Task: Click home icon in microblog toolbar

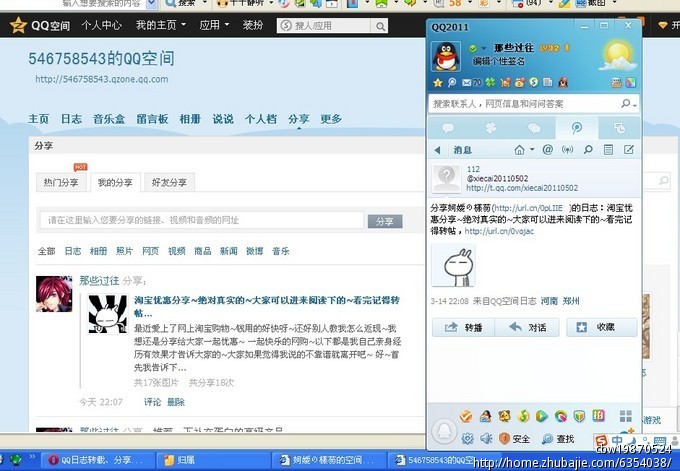Action: tap(519, 150)
